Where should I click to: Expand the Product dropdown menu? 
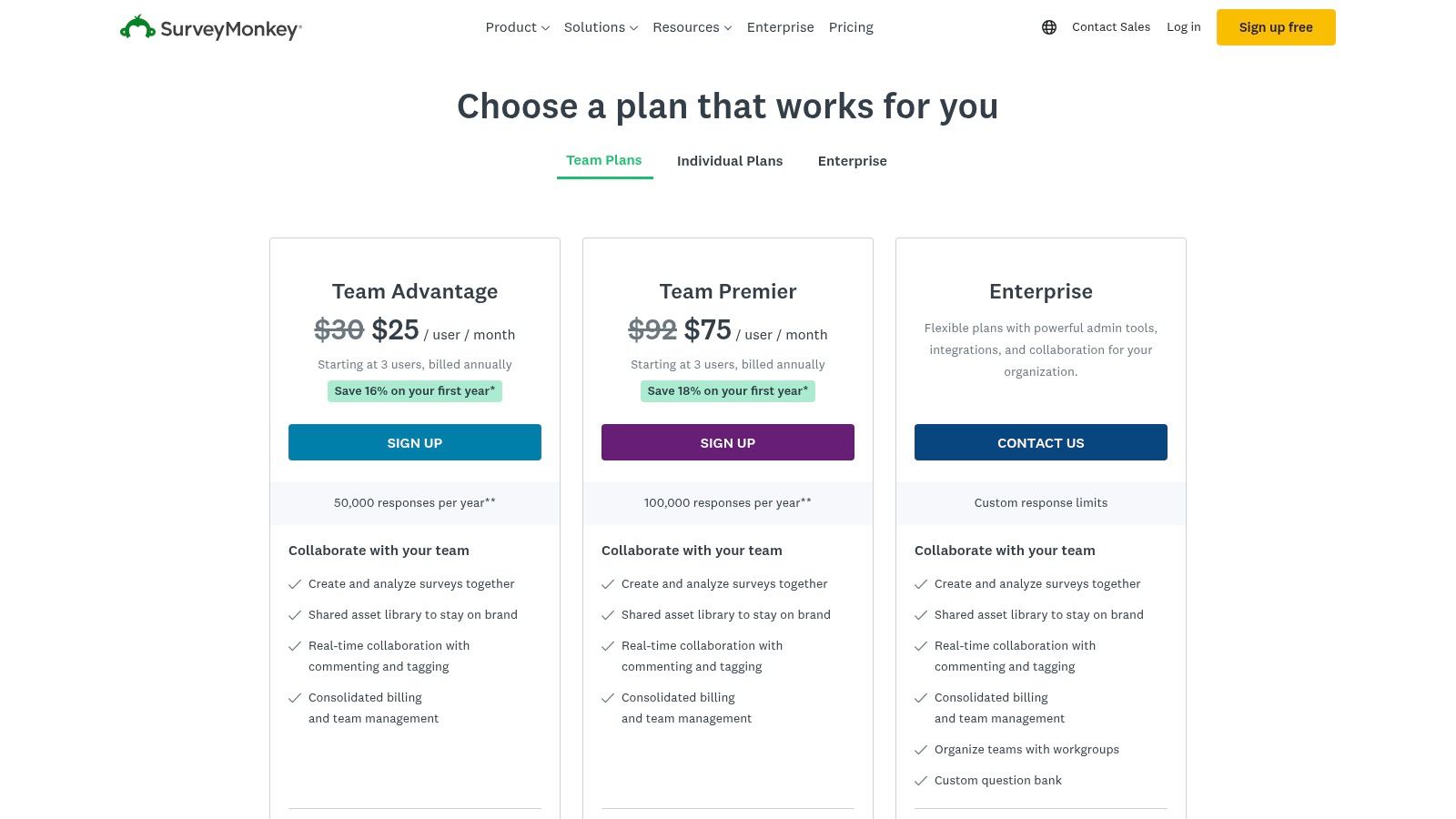pos(516,27)
